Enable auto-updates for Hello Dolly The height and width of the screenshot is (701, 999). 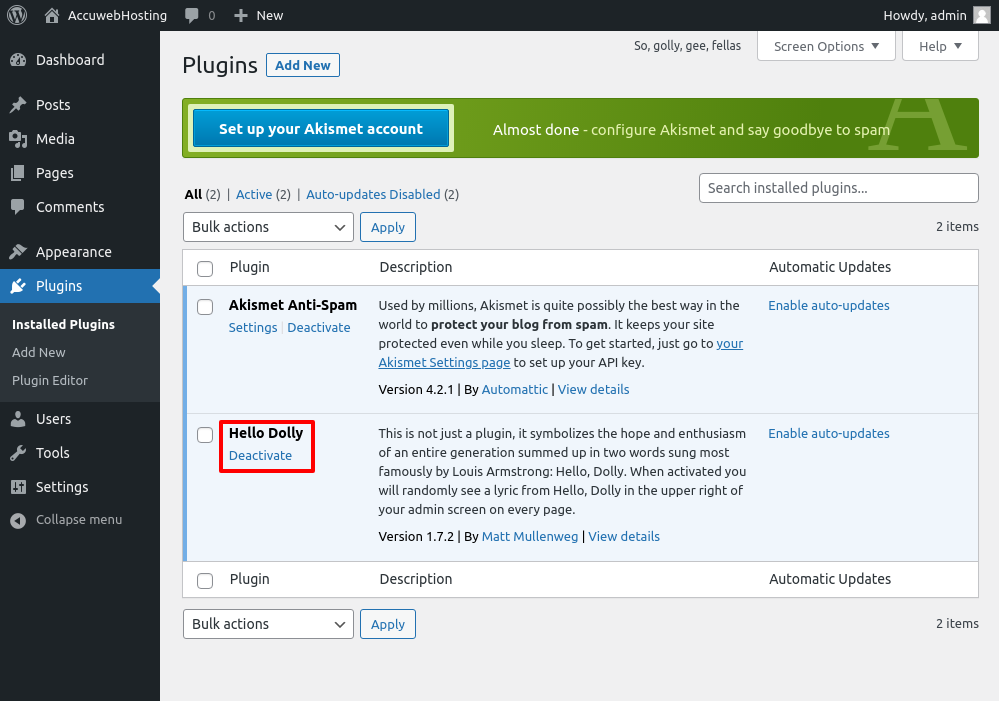click(829, 433)
